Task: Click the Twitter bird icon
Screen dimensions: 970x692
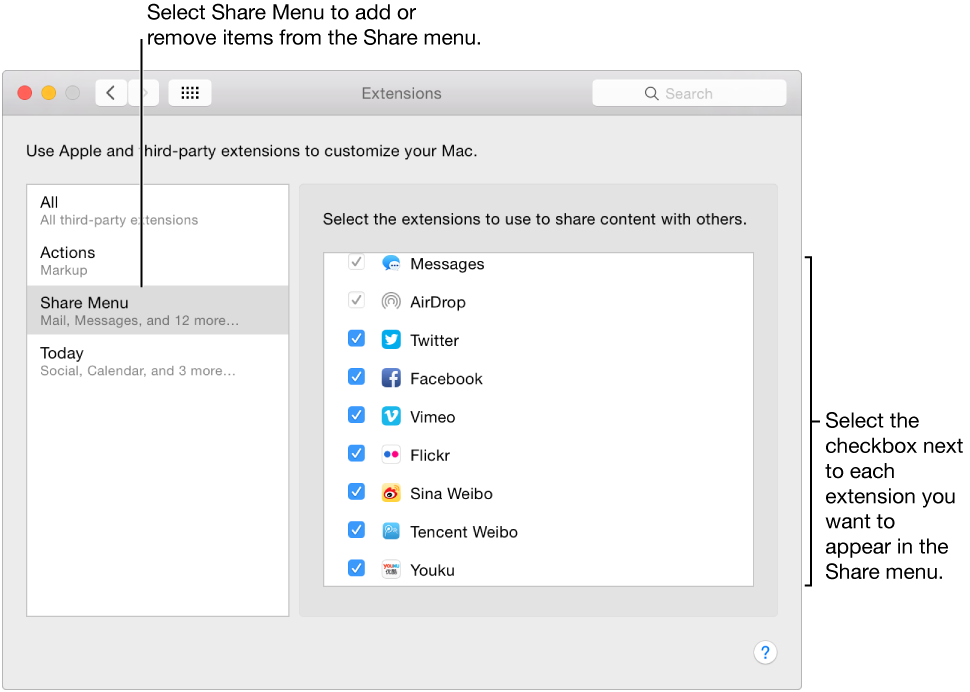Action: (390, 339)
